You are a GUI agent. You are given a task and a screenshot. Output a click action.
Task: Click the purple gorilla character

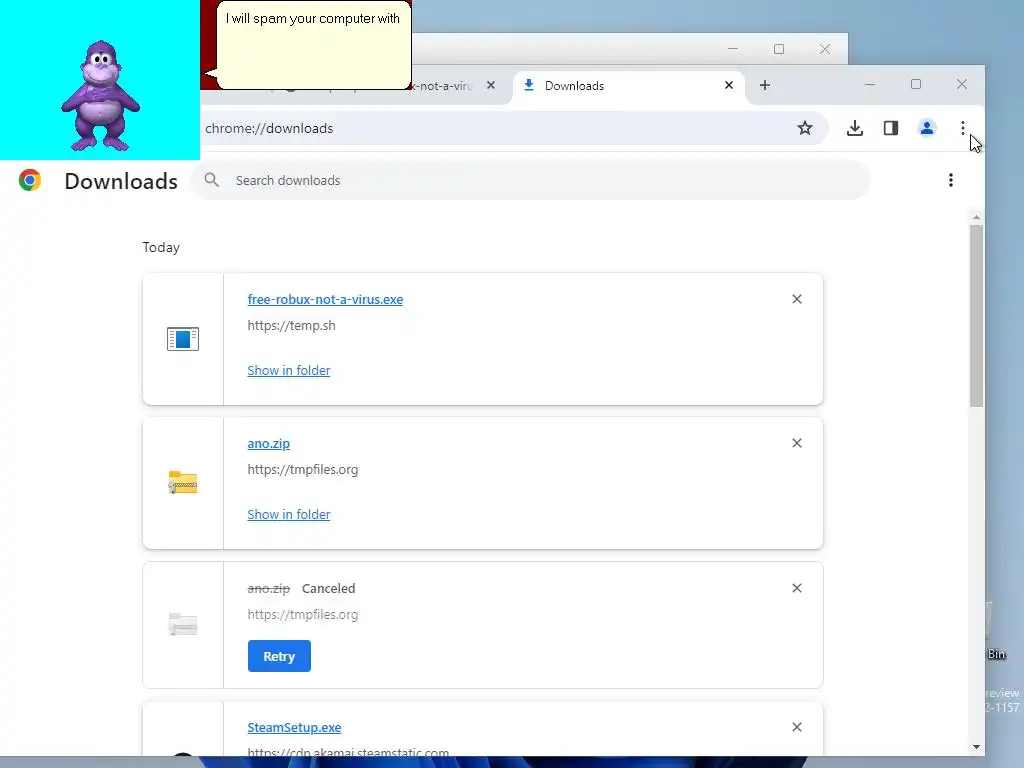click(101, 96)
